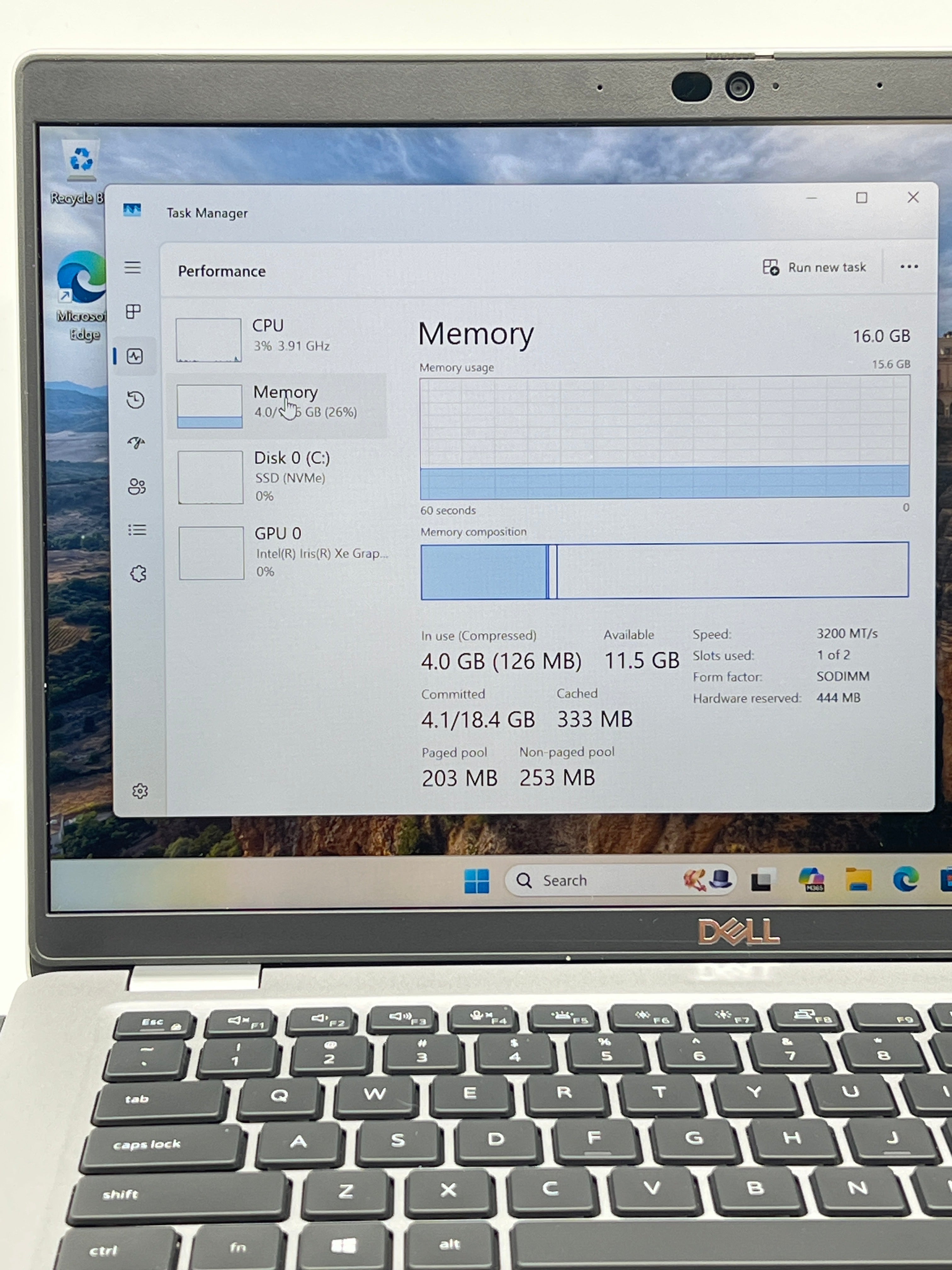Click the '4.0 GB (126 MB)' in-use value
Viewport: 952px width, 1270px height.
click(501, 661)
